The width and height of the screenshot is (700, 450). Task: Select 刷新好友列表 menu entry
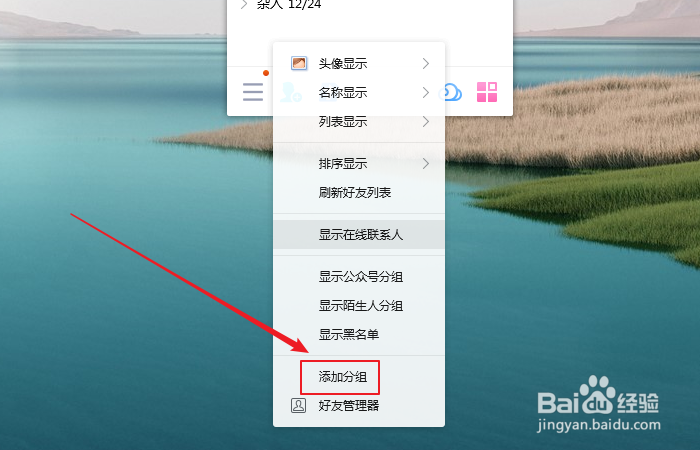coord(359,192)
